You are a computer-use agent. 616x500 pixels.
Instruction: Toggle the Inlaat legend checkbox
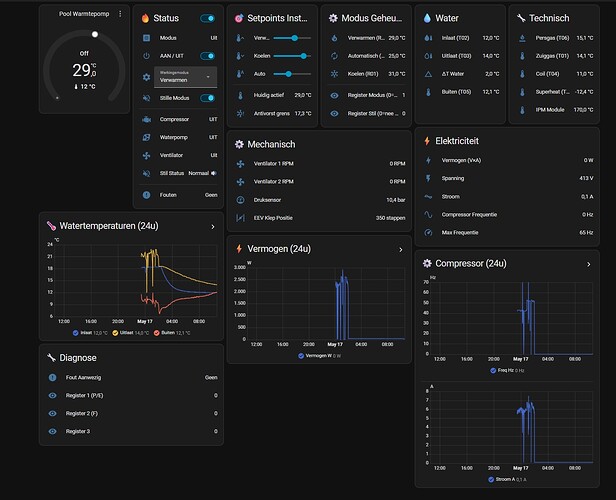(75, 333)
